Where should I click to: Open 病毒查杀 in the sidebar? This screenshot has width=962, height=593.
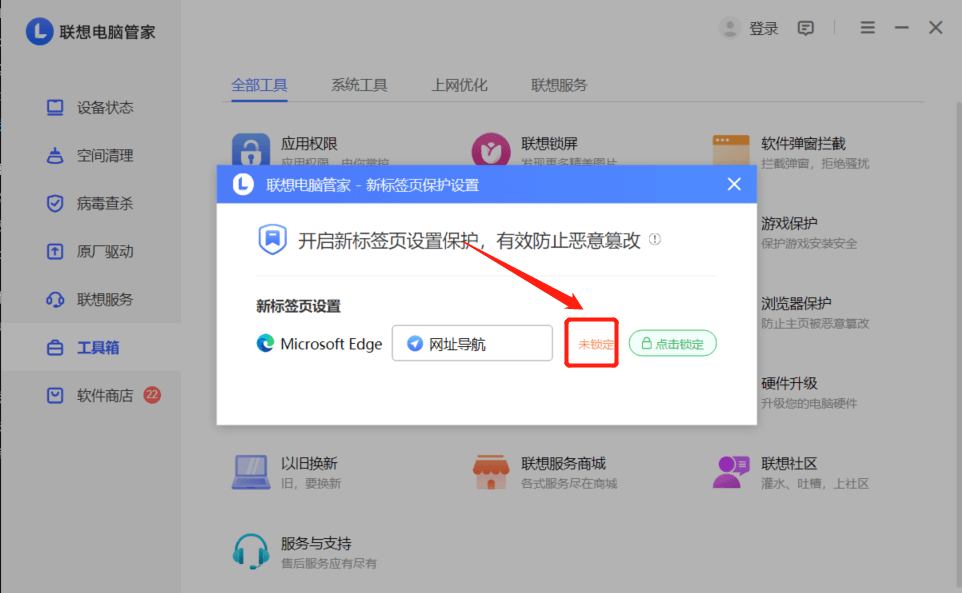pos(105,204)
